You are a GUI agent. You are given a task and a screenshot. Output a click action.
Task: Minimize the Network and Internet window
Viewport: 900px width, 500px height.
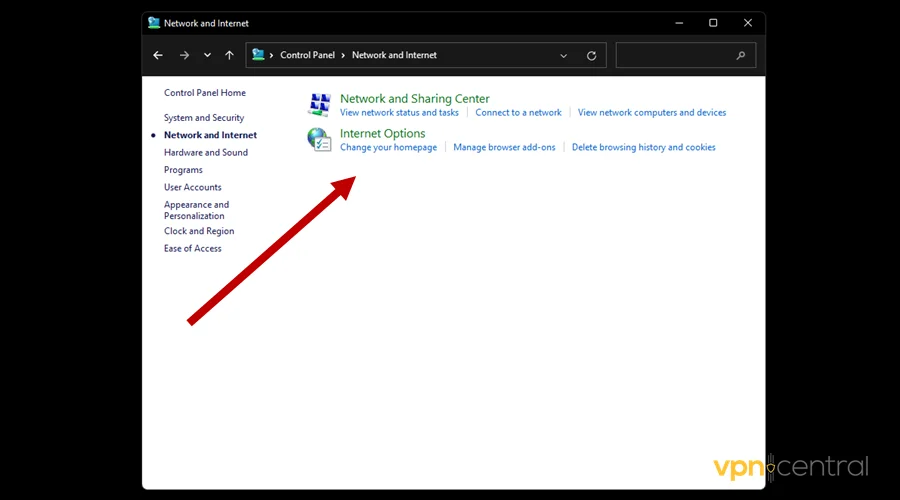click(679, 23)
